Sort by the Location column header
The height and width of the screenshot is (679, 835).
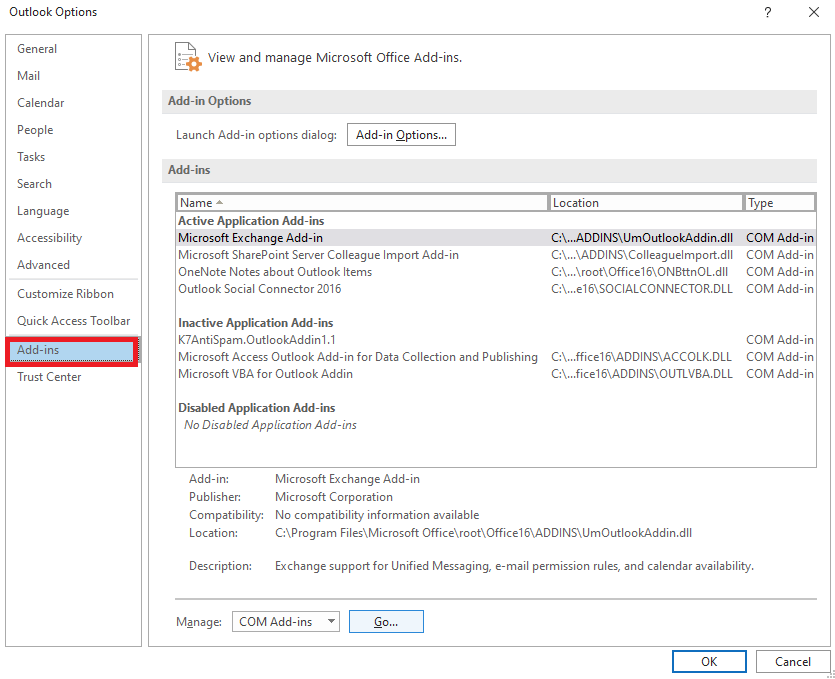[x=645, y=203]
